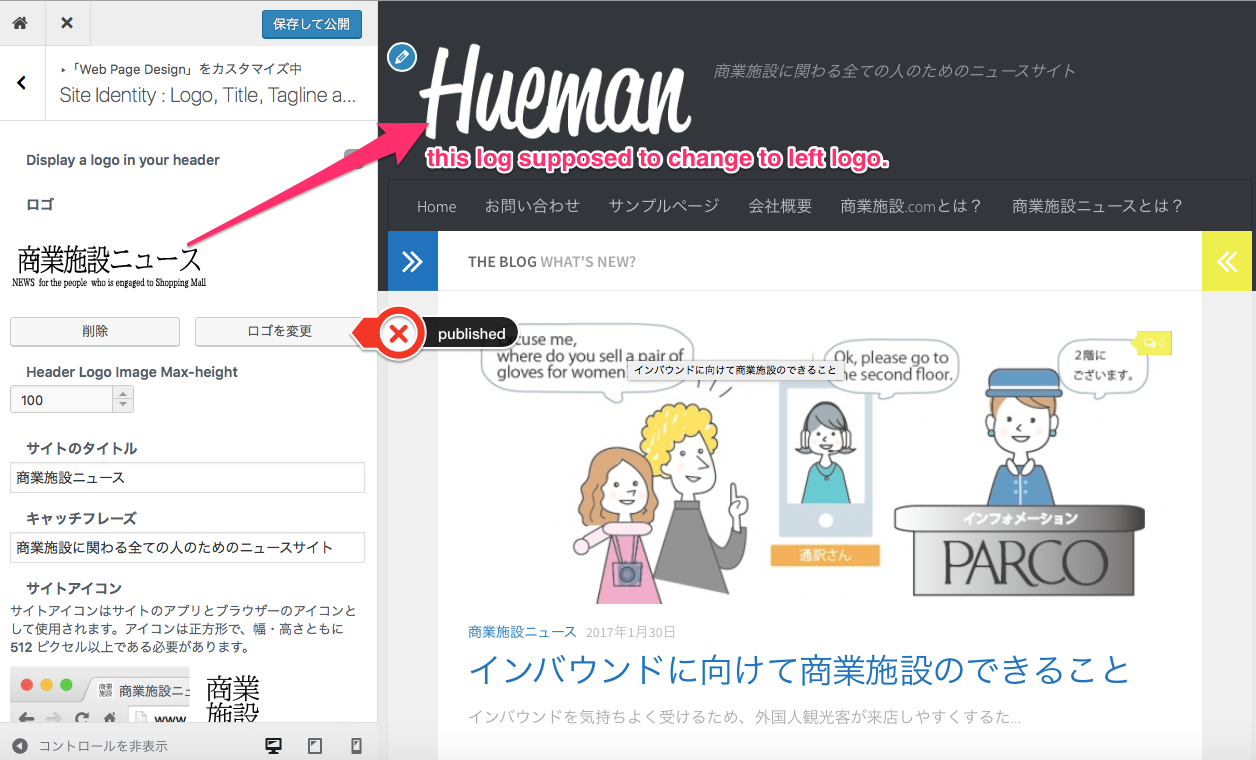Expand the yellow right sidebar arrows
The height and width of the screenshot is (760, 1256).
(x=1227, y=261)
